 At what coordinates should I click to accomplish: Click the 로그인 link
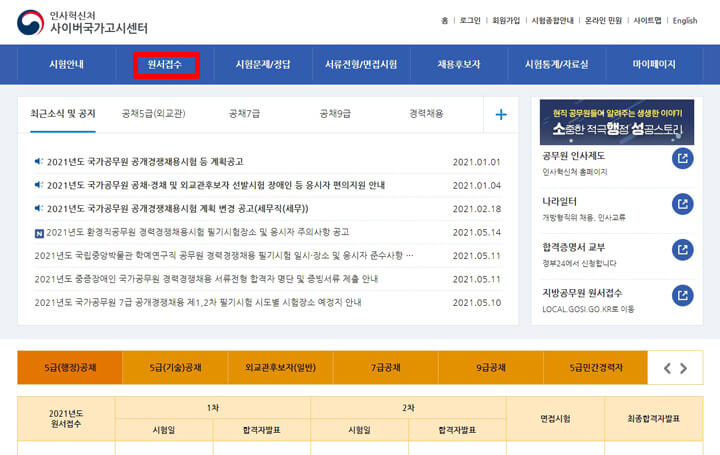pyautogui.click(x=470, y=21)
